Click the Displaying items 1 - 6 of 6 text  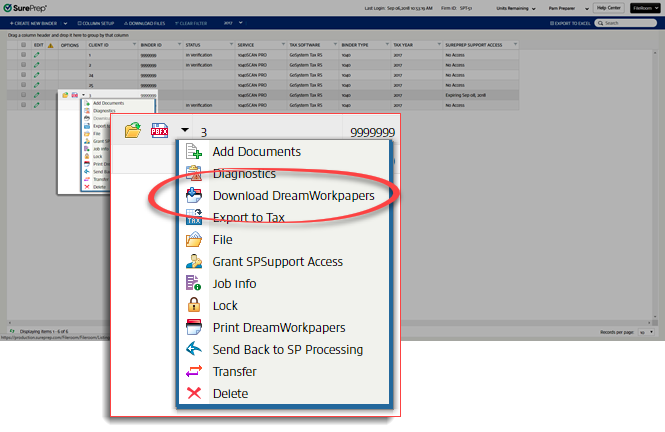(44, 332)
